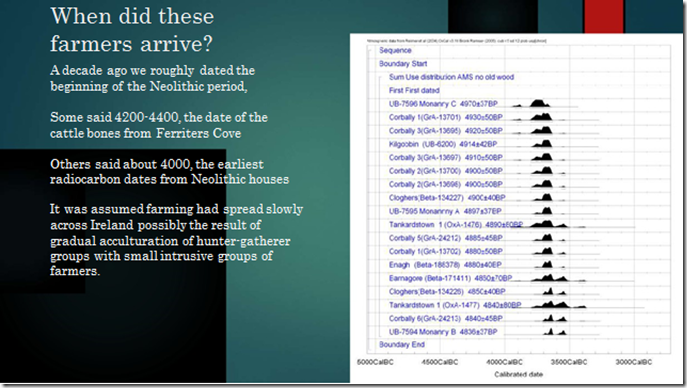Select 'Sum Use distribution AMS no old wood' entry
This screenshot has height=388, width=687.
tap(451, 77)
